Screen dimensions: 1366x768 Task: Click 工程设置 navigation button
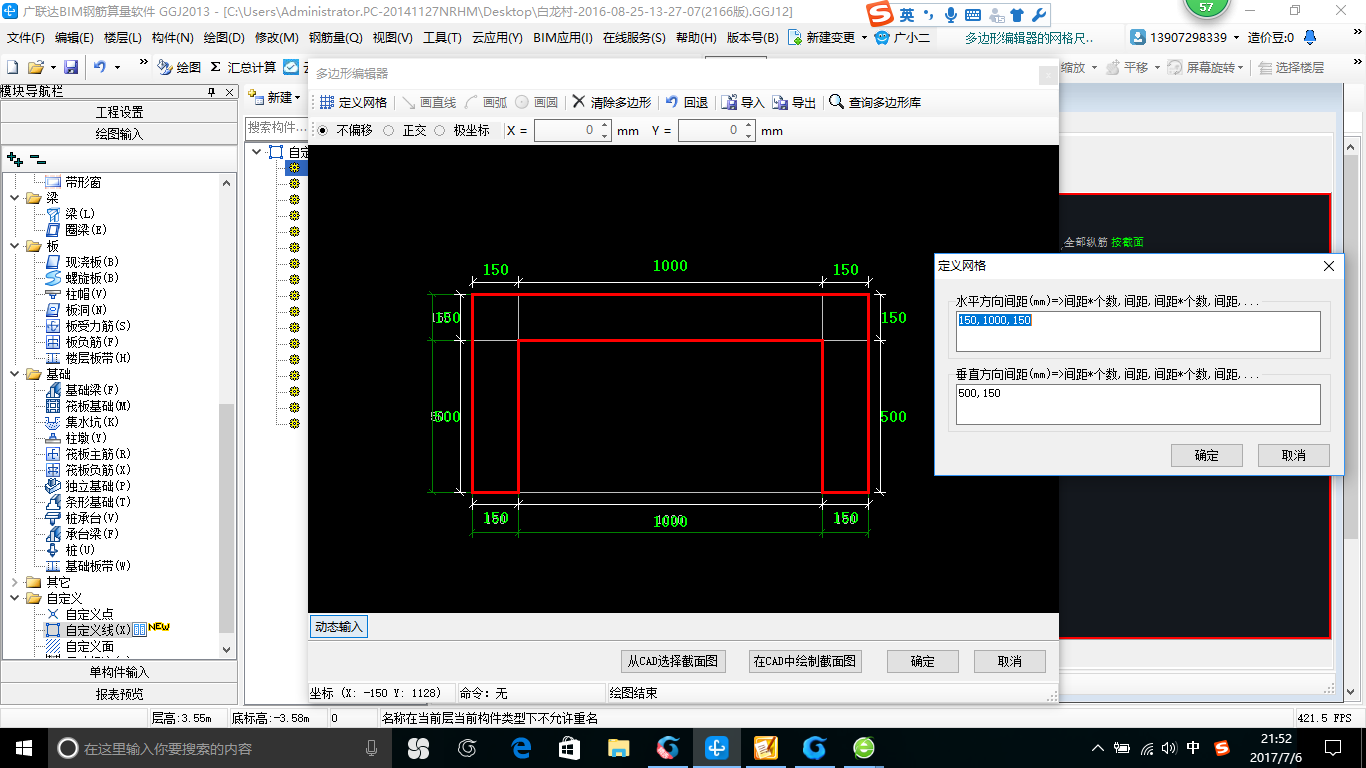pyautogui.click(x=120, y=112)
